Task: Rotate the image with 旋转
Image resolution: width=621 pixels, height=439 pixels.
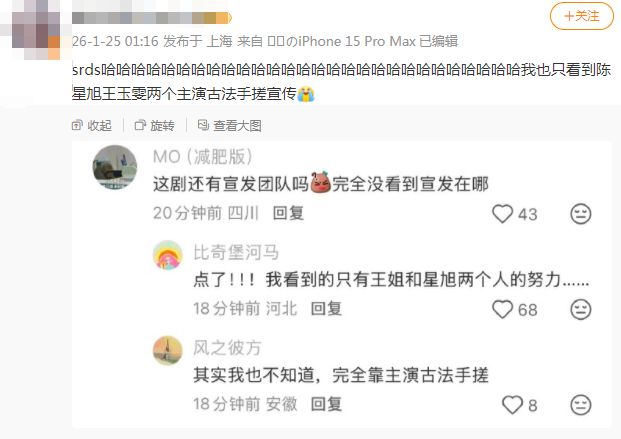Action: (155, 126)
